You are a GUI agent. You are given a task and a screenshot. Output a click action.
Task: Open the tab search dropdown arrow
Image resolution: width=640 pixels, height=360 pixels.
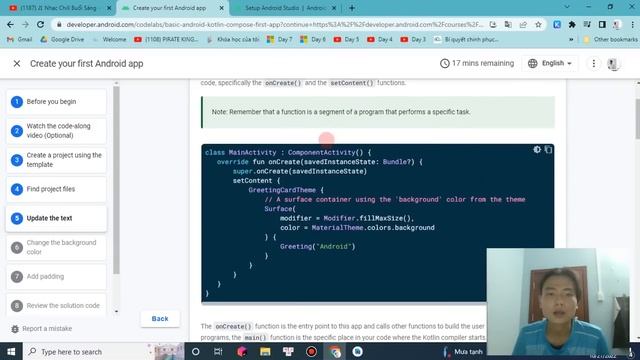567,7
